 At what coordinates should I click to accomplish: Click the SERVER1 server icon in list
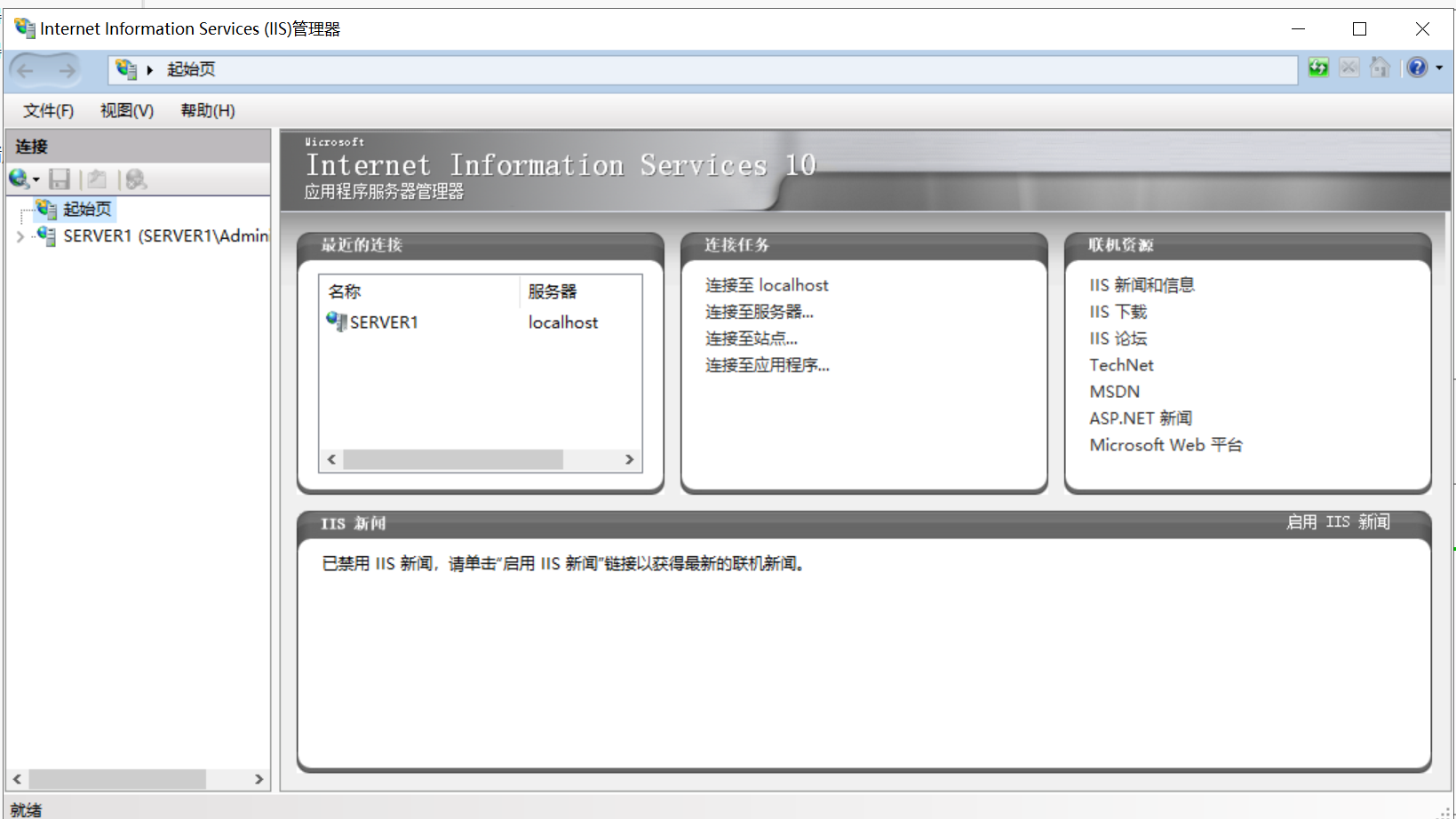(x=337, y=322)
